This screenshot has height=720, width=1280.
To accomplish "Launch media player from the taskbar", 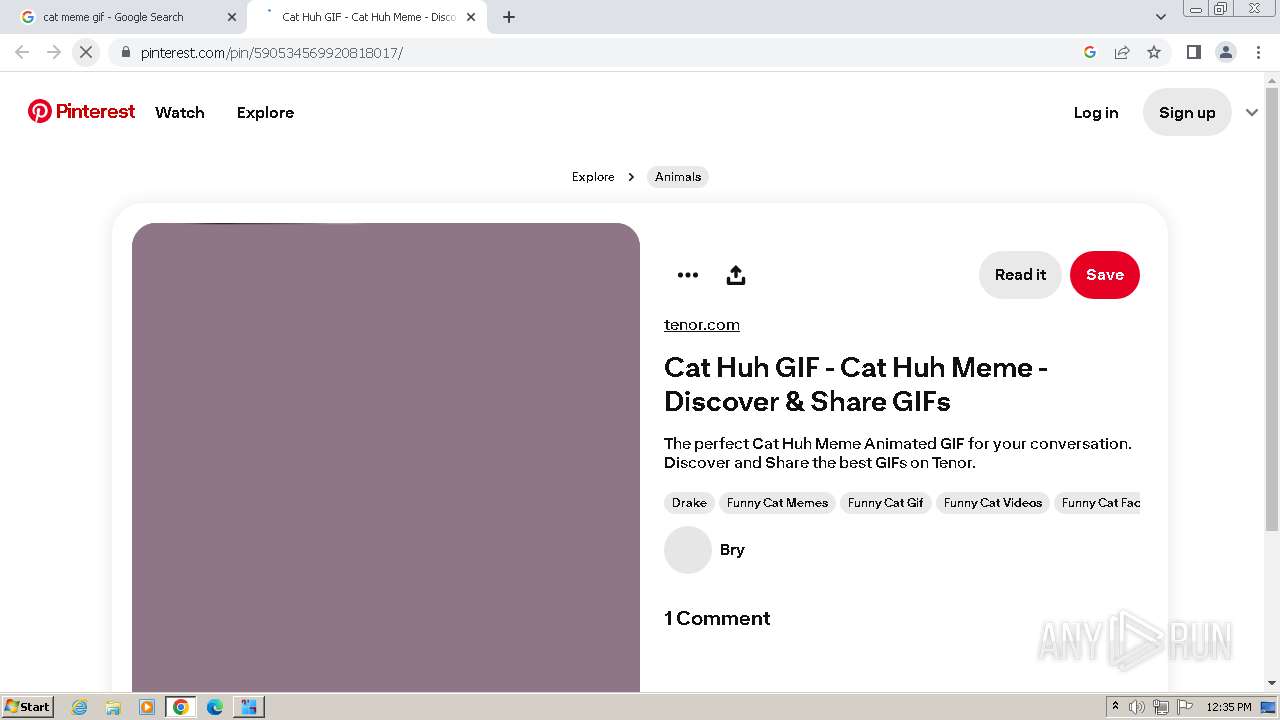I will pyautogui.click(x=147, y=707).
